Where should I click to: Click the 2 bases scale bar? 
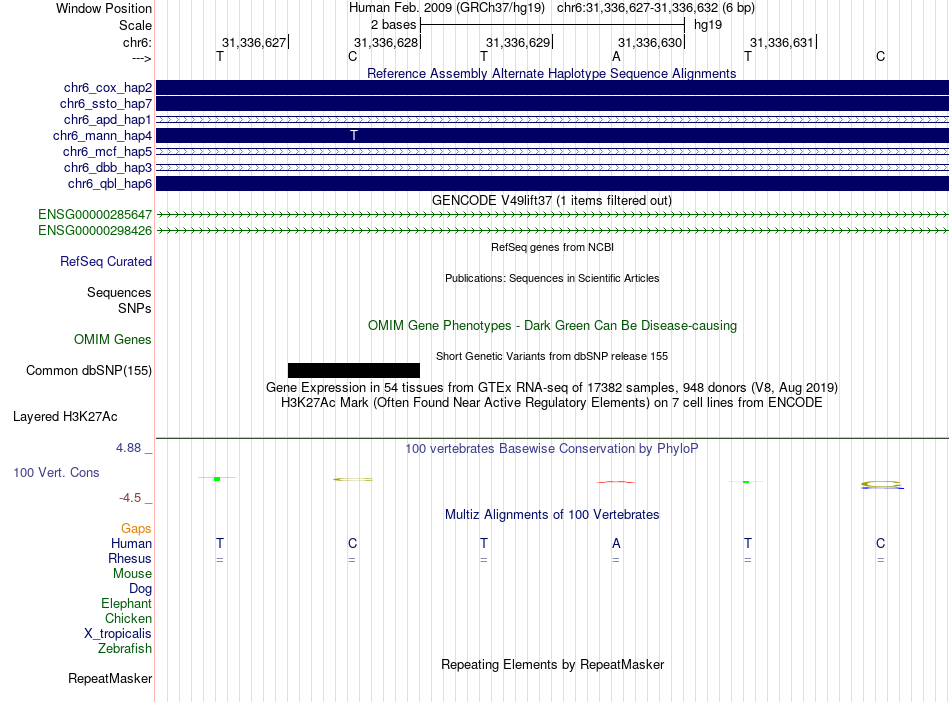[552, 25]
